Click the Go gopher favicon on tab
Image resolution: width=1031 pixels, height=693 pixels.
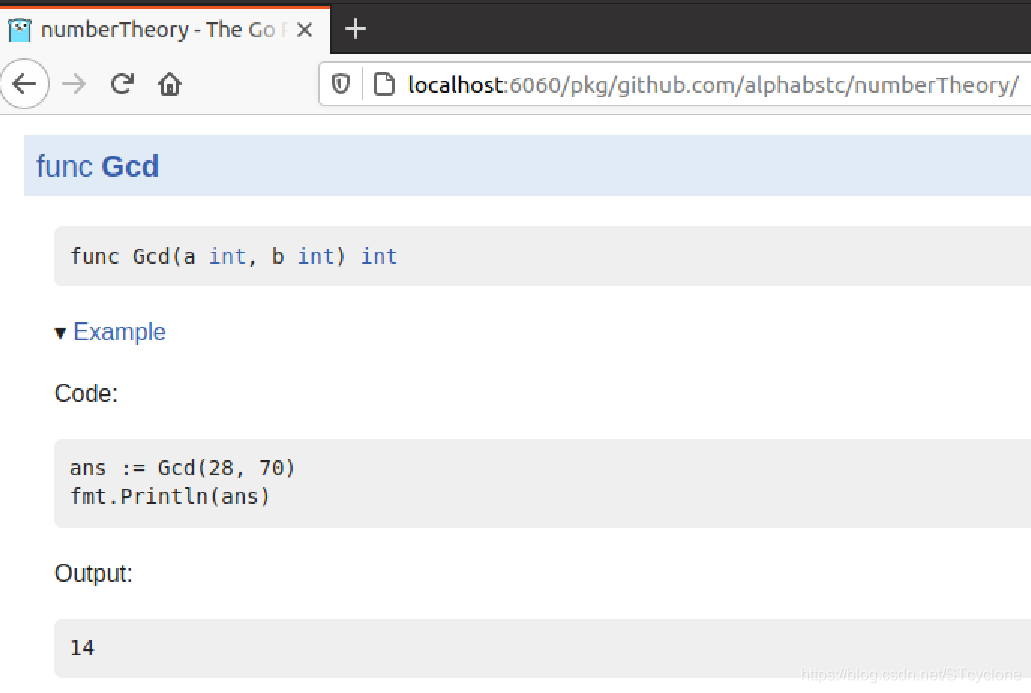(x=20, y=30)
